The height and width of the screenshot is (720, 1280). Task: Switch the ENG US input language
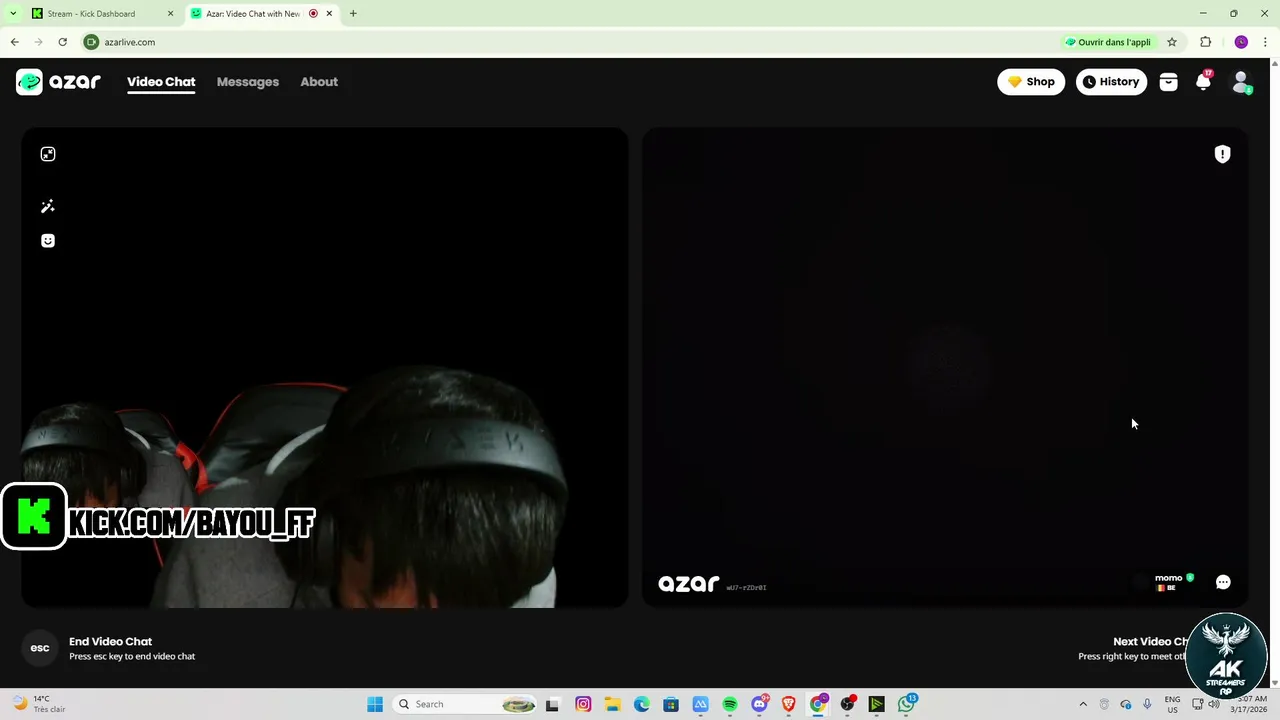coord(1172,704)
